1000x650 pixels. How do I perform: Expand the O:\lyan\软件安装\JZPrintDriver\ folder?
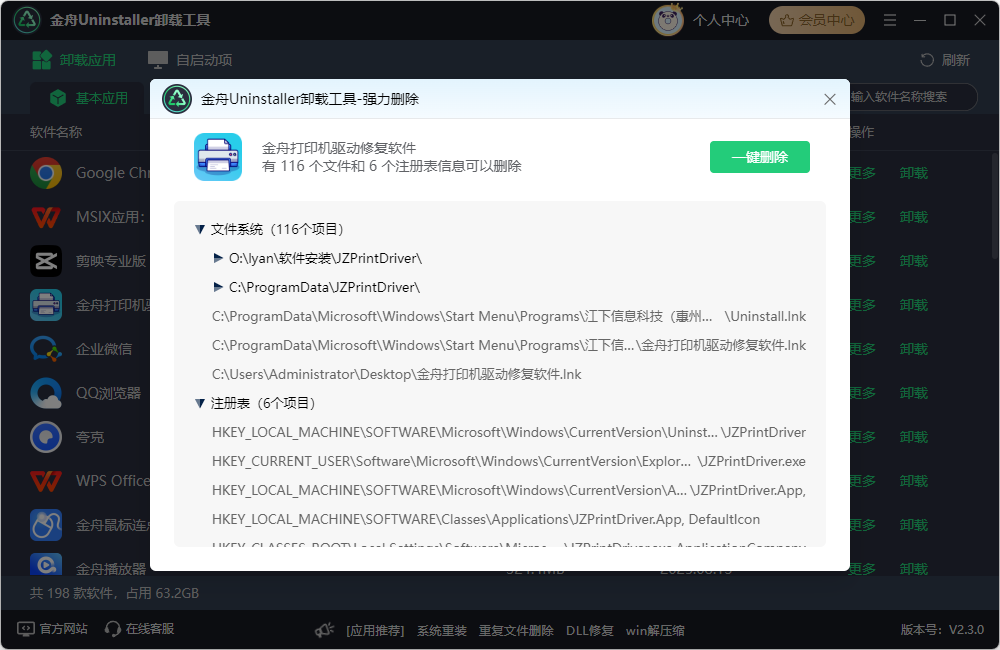point(218,258)
